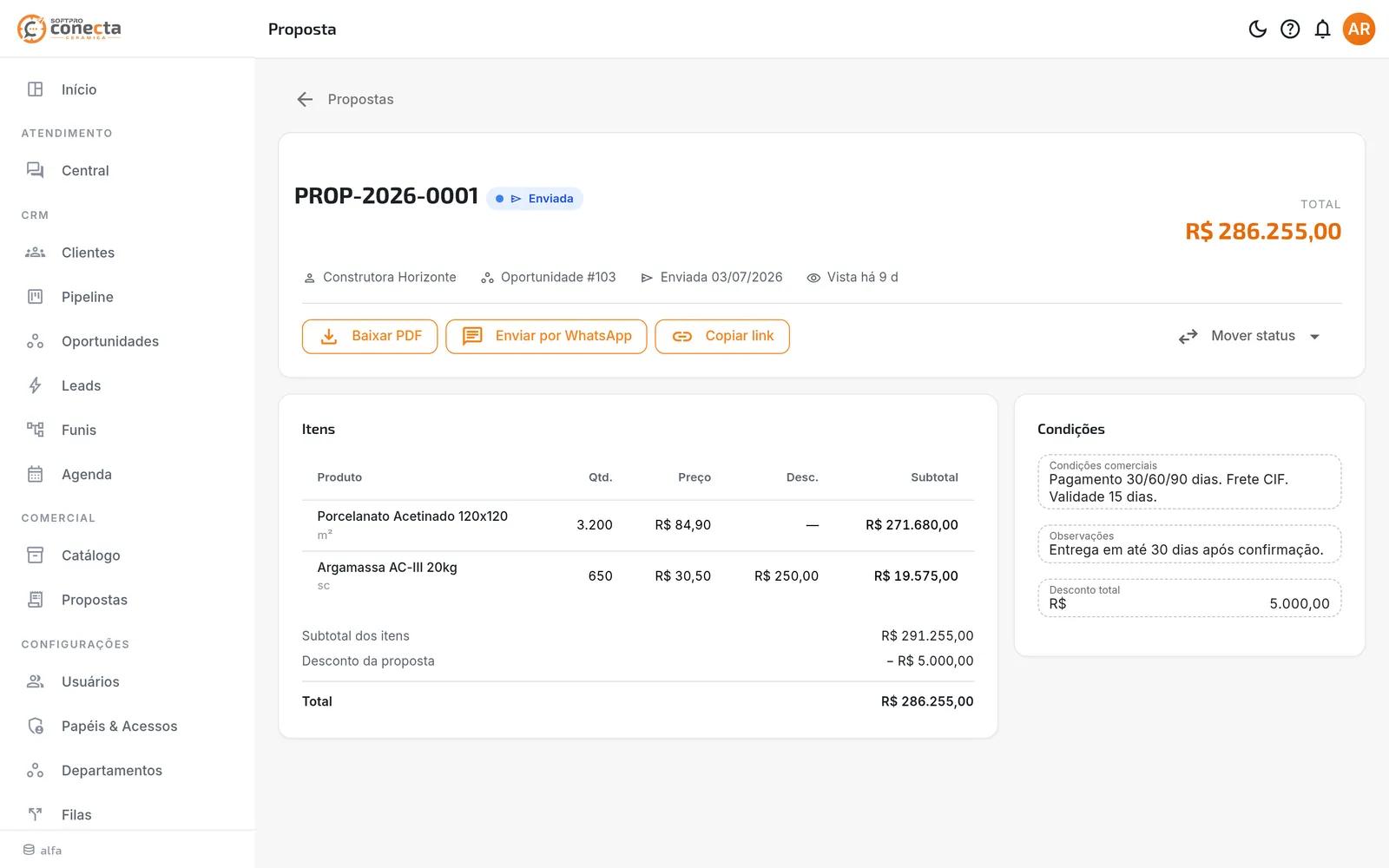Image resolution: width=1389 pixels, height=868 pixels.
Task: Click the Baixar PDF button
Action: pyautogui.click(x=370, y=336)
